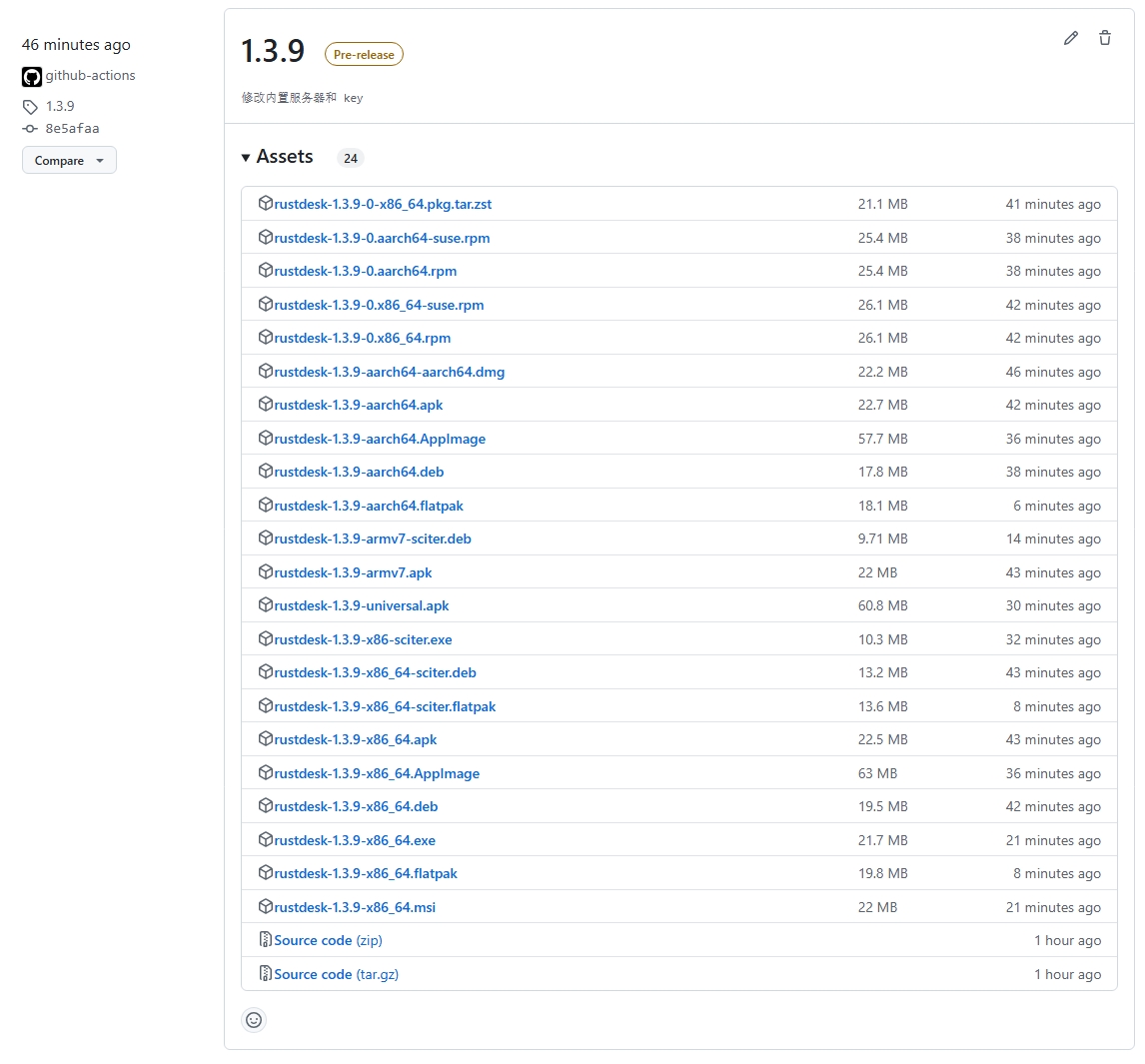This screenshot has height=1064, width=1145.
Task: Download rustdesk-1.3.9-x86_64.deb
Action: coord(356,807)
